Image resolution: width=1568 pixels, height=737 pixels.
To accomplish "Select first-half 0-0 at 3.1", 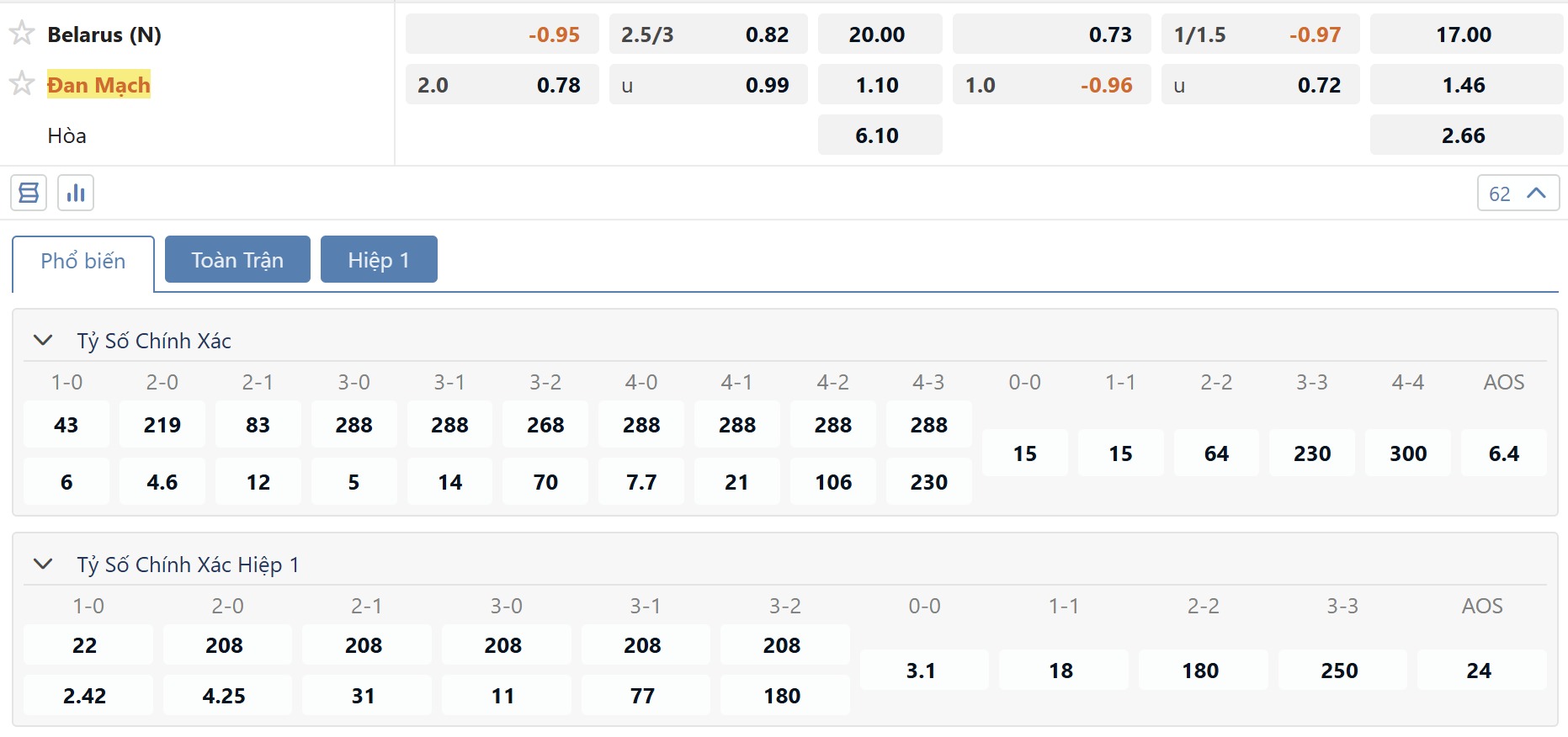I will (x=923, y=671).
